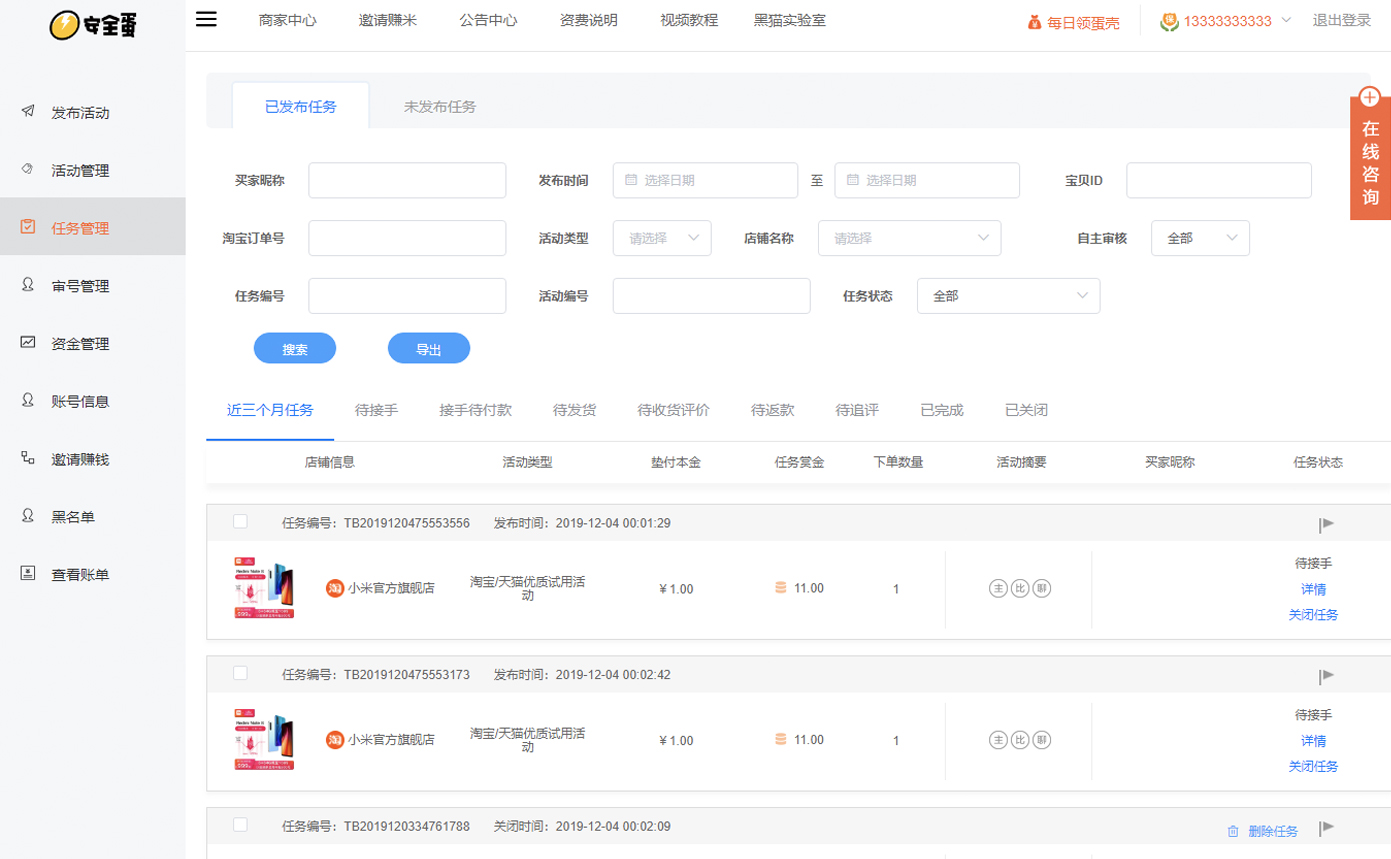Viewport: 1391px width, 859px height.
Task: Select the 待发货 tab
Action: point(575,410)
